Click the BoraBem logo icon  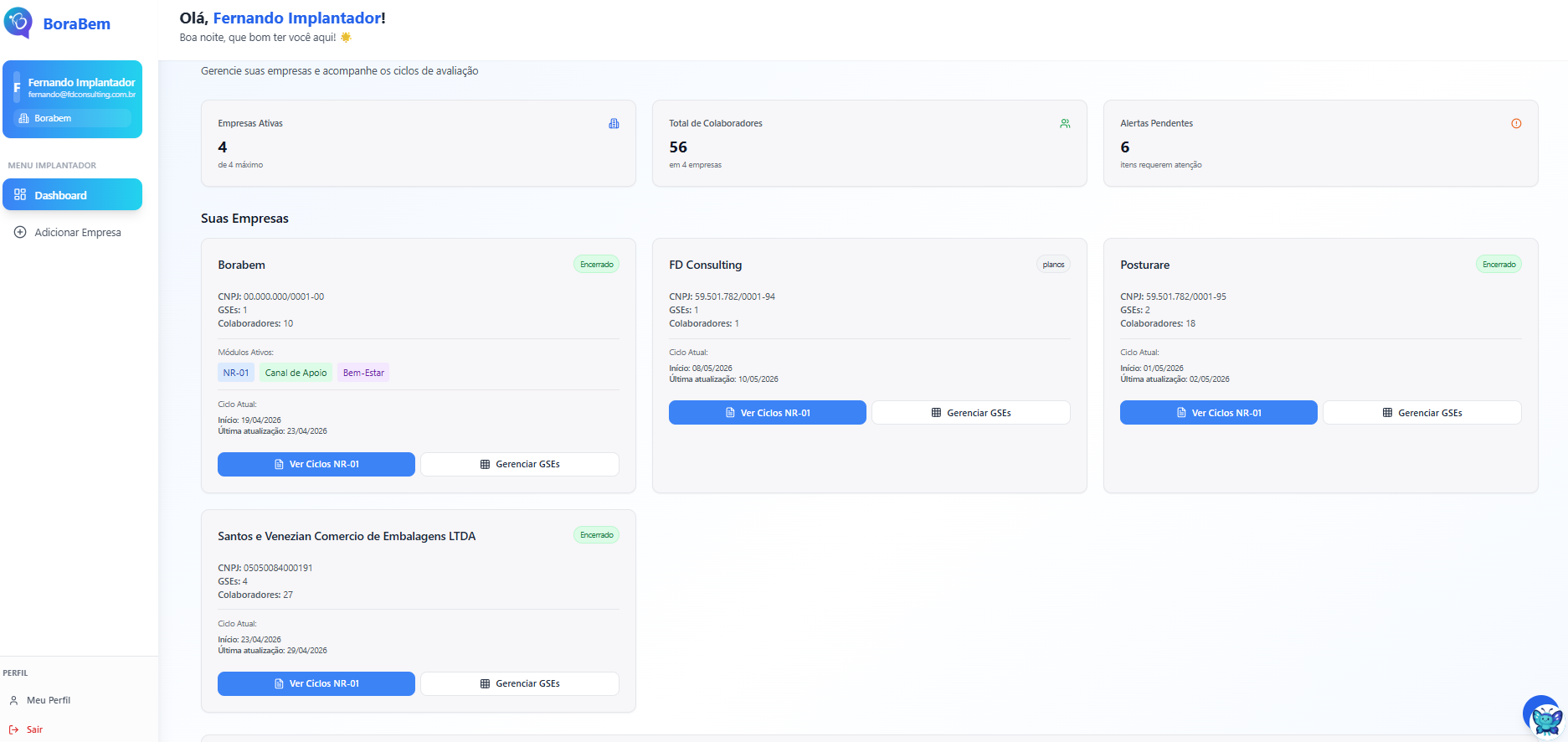[x=18, y=23]
